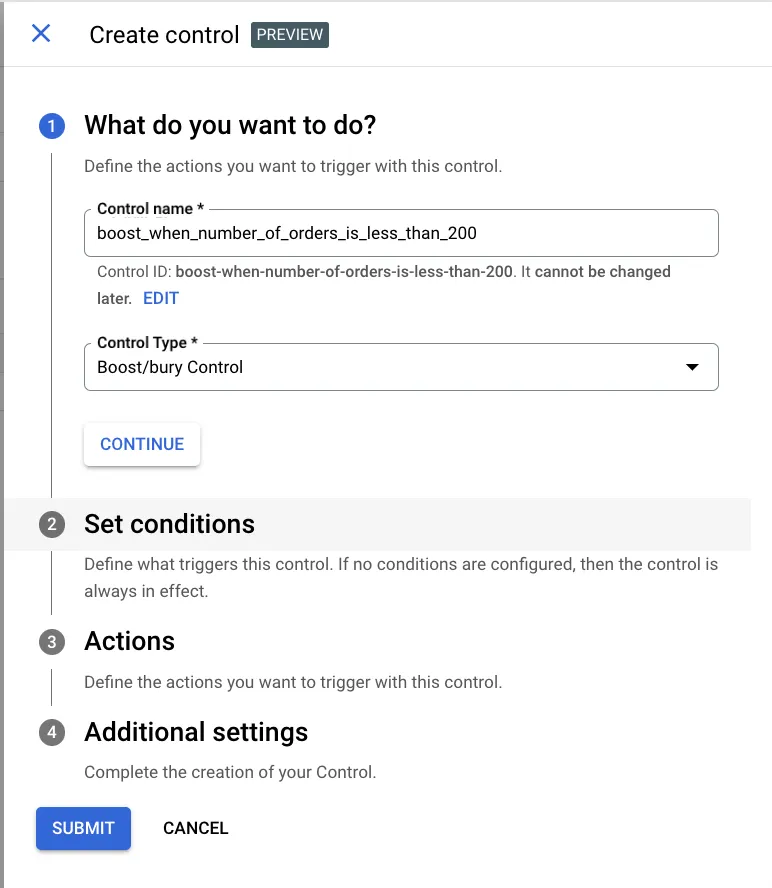Click the step 1 number circle
Viewport: 772px width, 888px height.
click(52, 126)
